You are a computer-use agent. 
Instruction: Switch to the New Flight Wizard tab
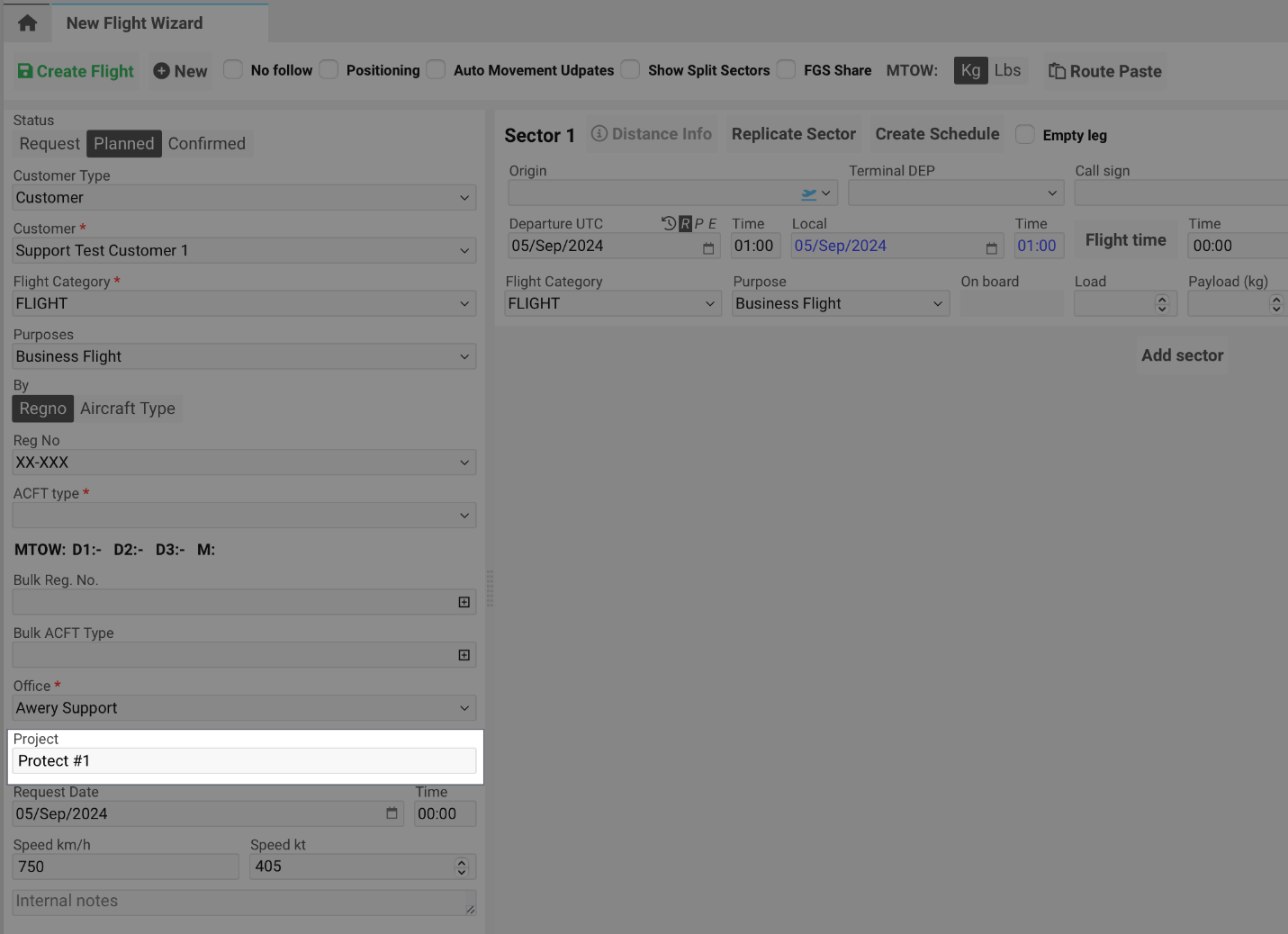(x=134, y=22)
